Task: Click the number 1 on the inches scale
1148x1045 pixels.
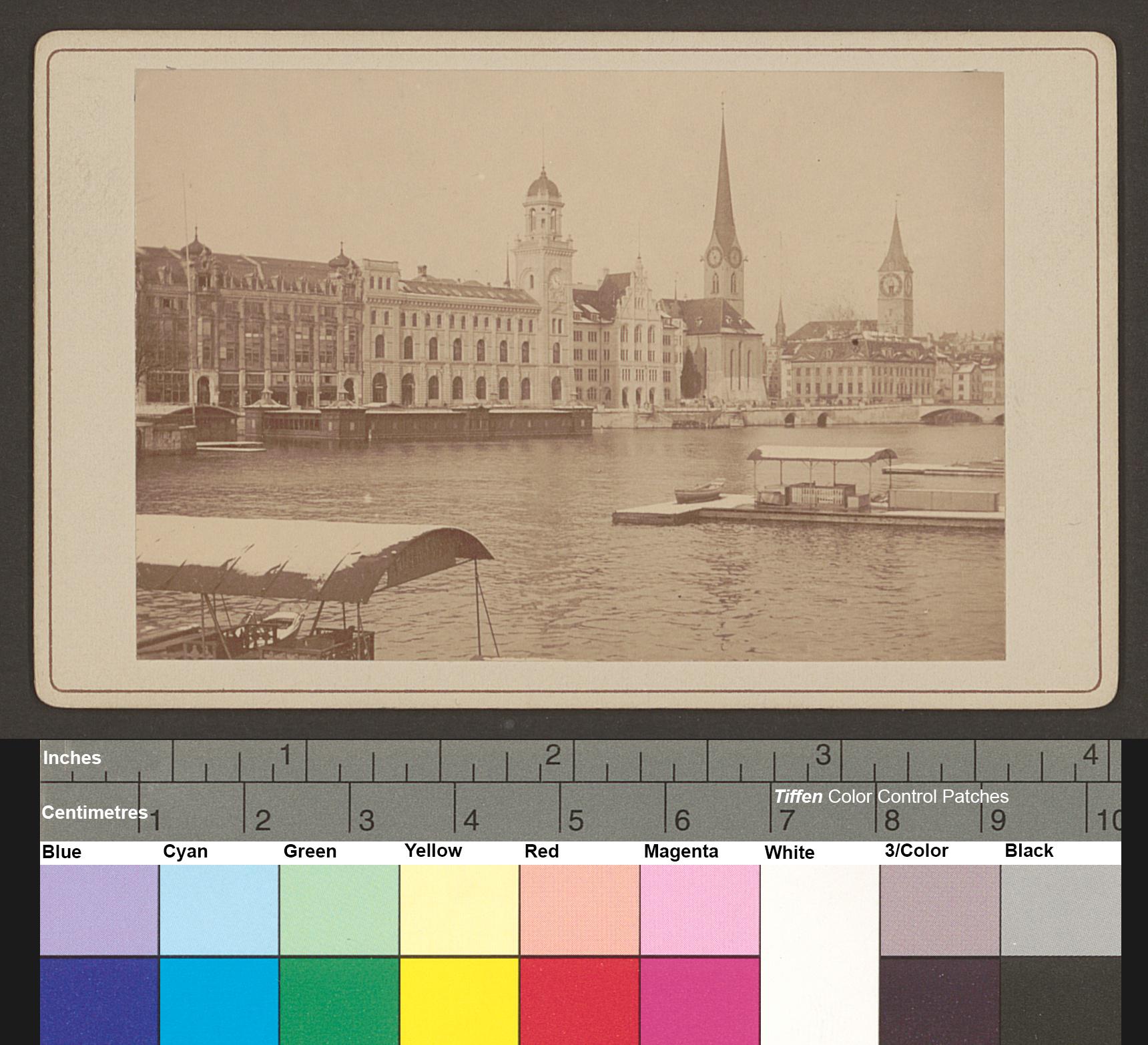Action: click(286, 756)
